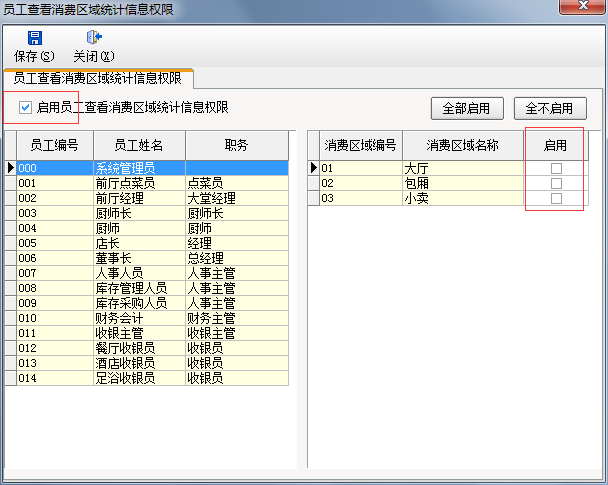Click row selector for employee 000

tap(11, 168)
